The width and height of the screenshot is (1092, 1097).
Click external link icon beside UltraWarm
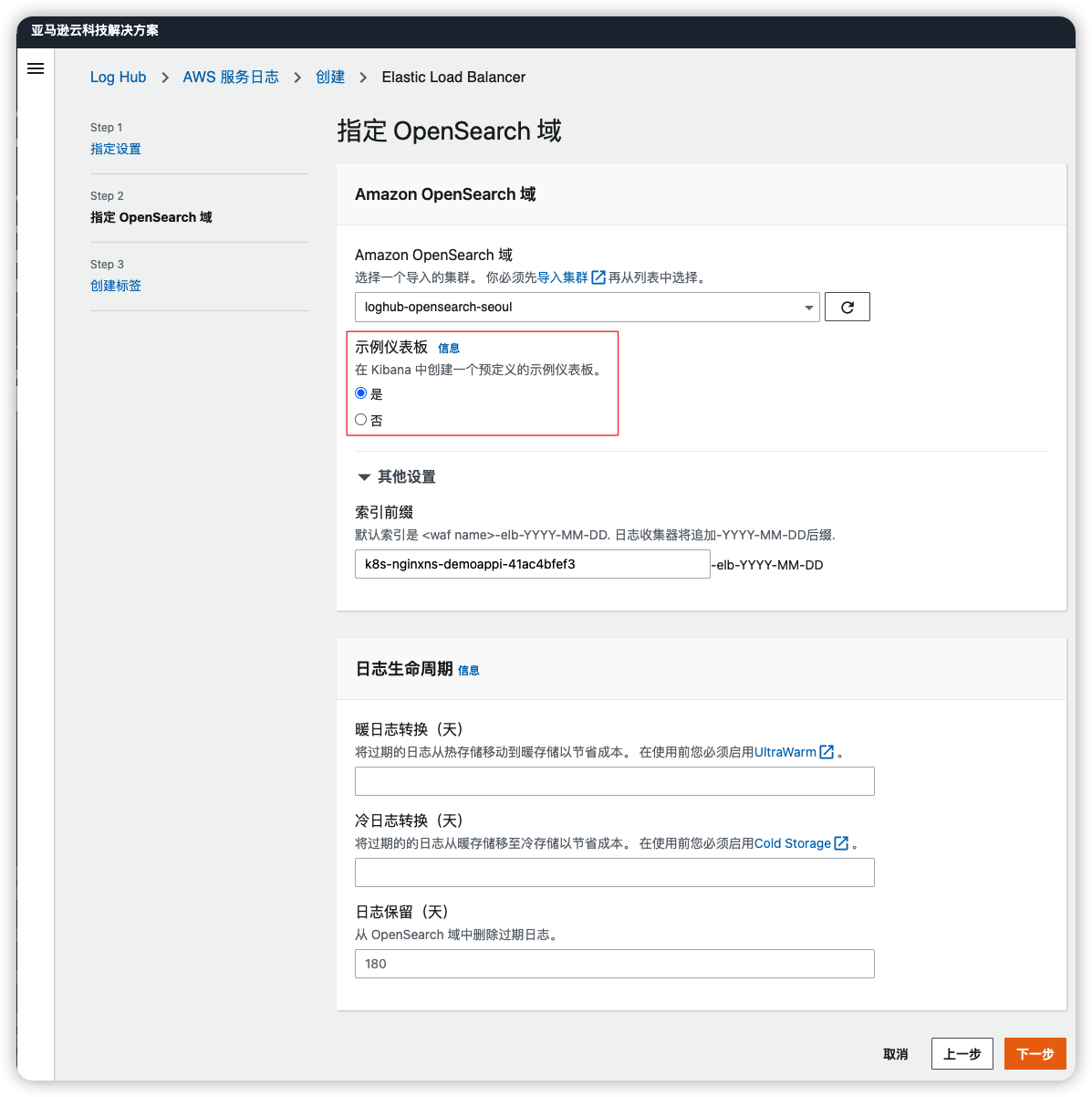tap(827, 752)
